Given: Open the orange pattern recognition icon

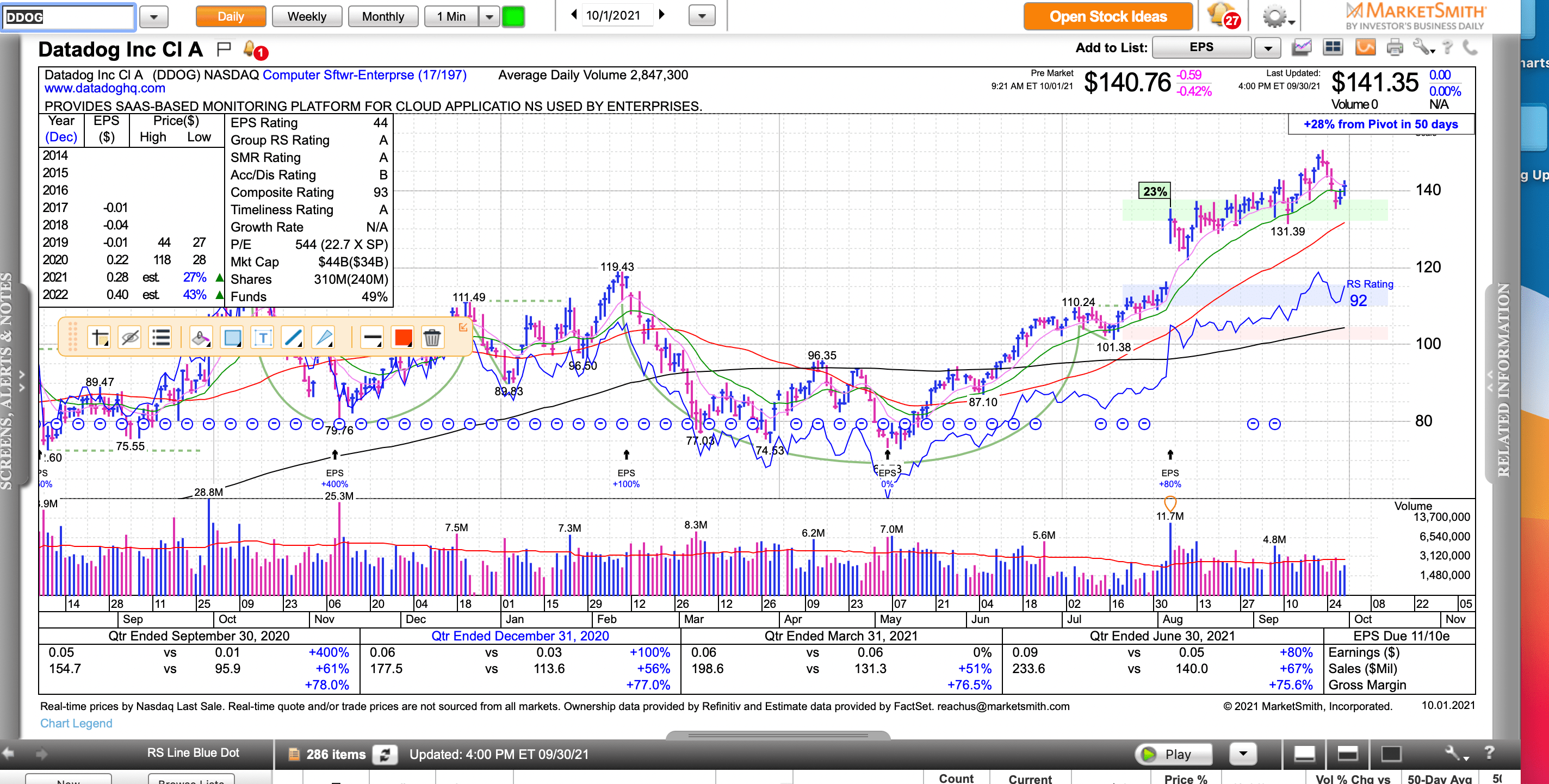Looking at the screenshot, I should pyautogui.click(x=1365, y=47).
